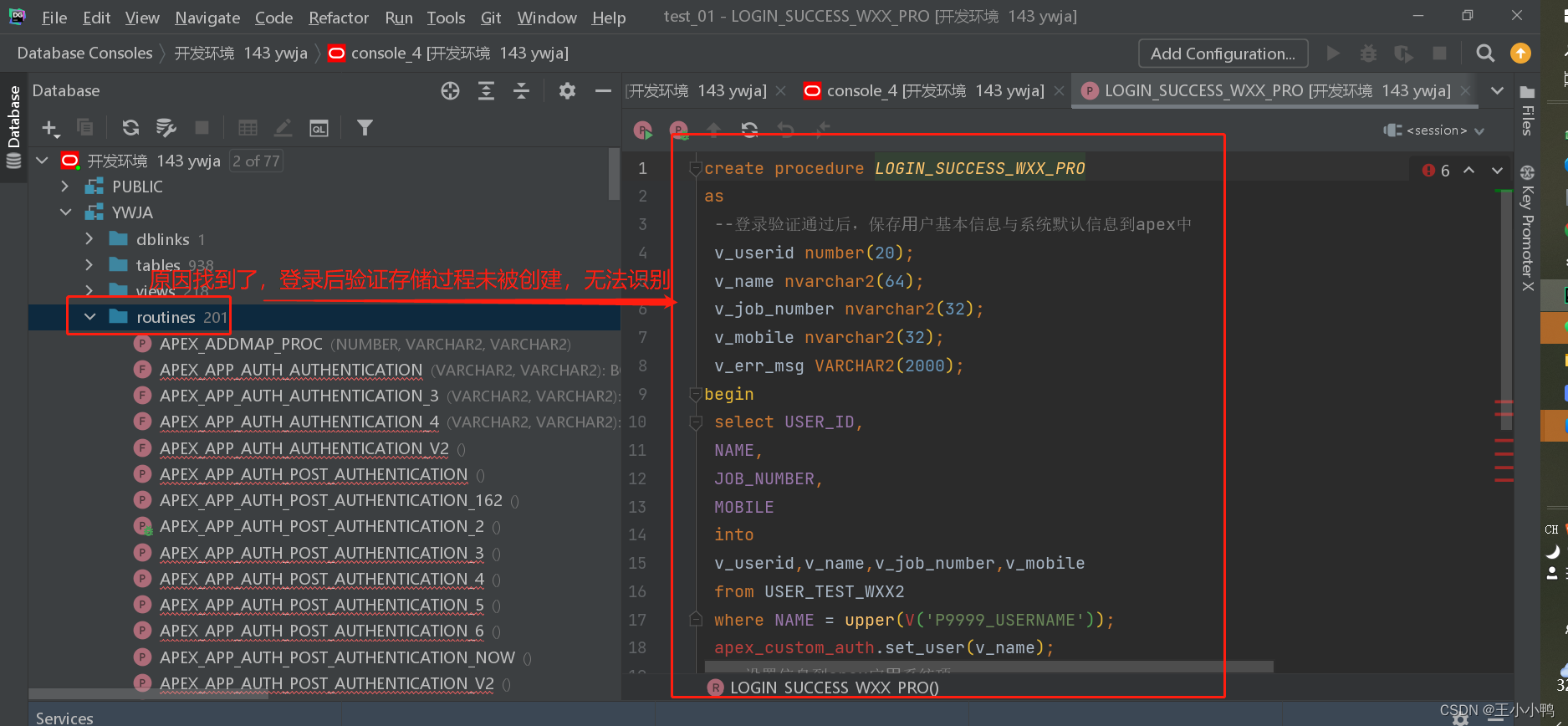Open the Database side tool window tab
This screenshot has height=726, width=1568.
coord(13,126)
